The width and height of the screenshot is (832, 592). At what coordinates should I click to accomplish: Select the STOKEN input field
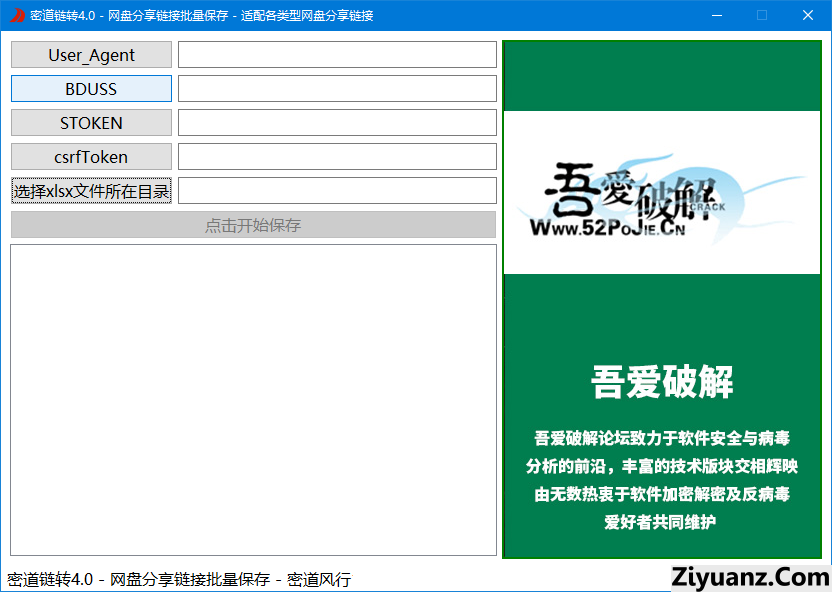point(337,123)
